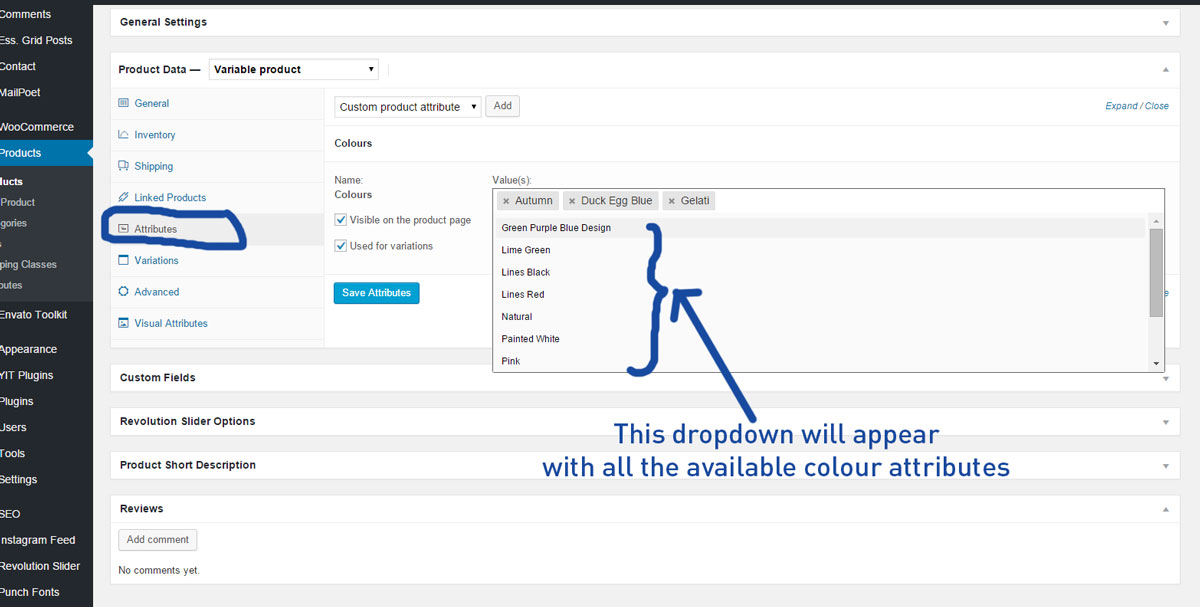The width and height of the screenshot is (1200, 607).
Task: Click the Advanced gear icon
Action: tap(124, 292)
